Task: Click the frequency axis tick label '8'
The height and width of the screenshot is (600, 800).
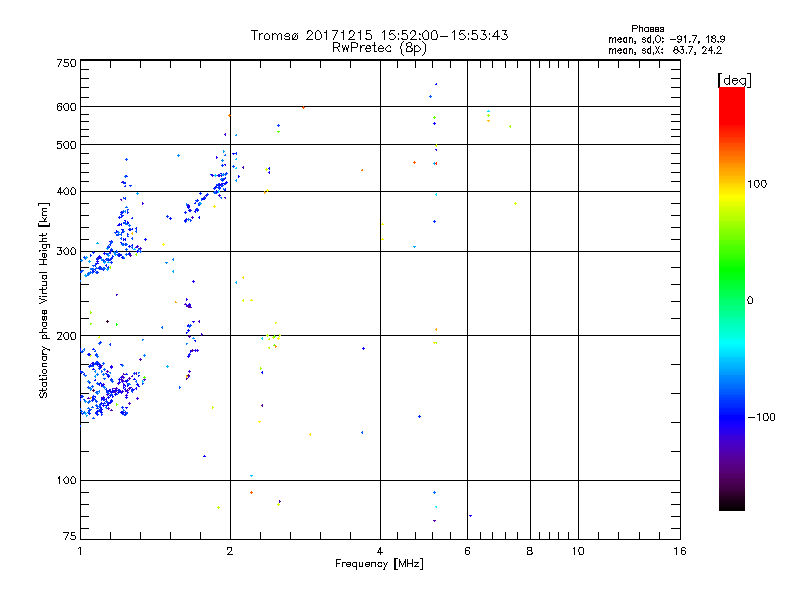Action: coord(530,551)
